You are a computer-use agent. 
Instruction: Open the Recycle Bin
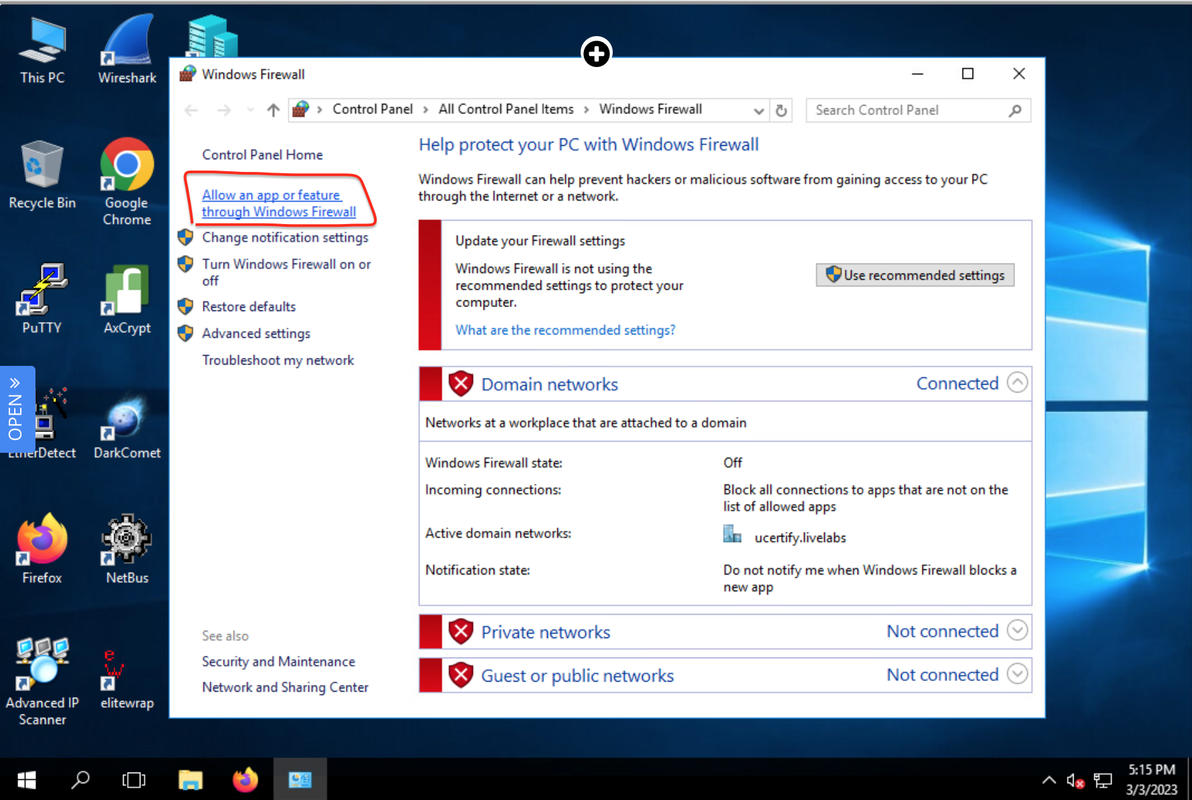[x=43, y=175]
